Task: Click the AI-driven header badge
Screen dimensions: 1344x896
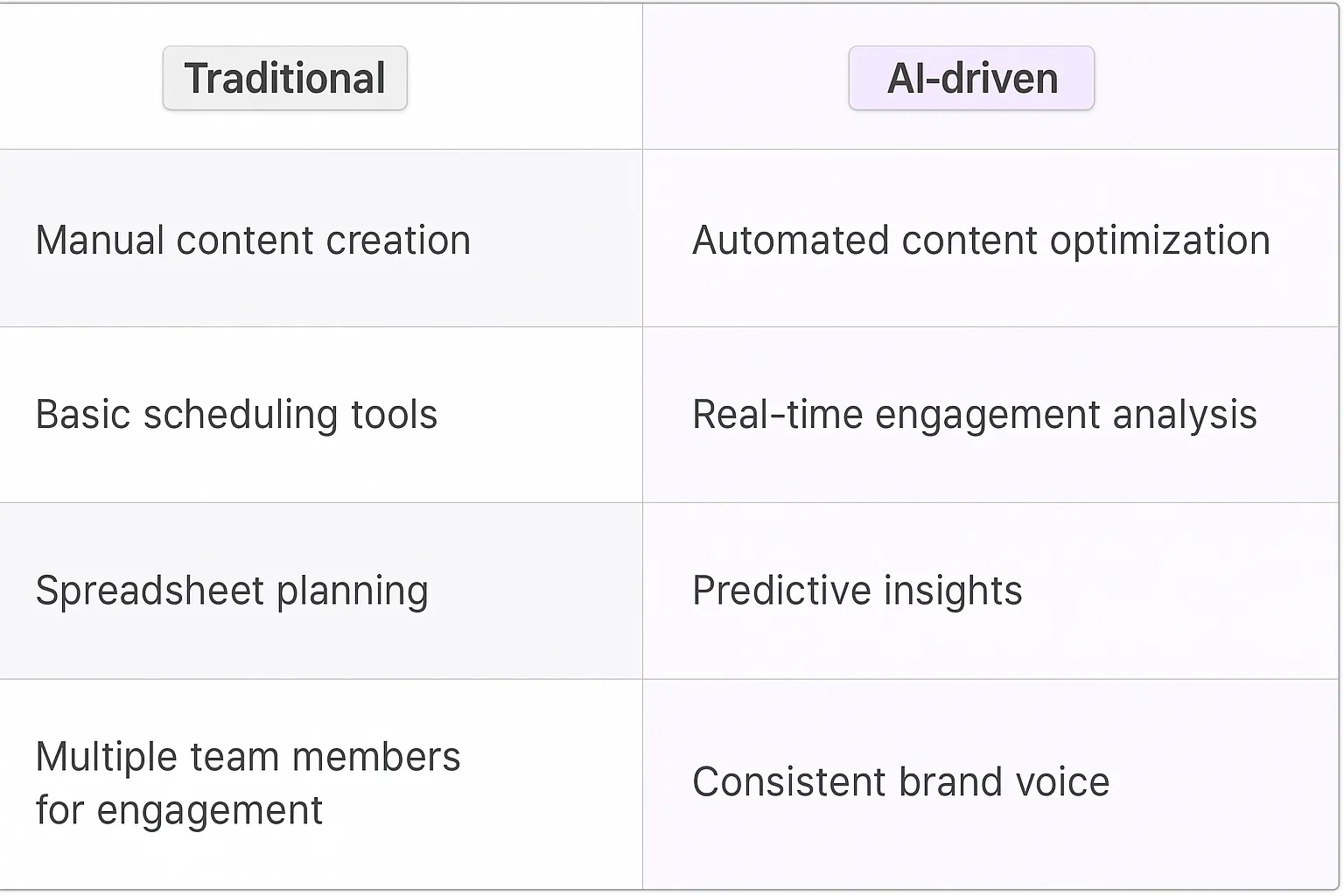Action: [971, 79]
